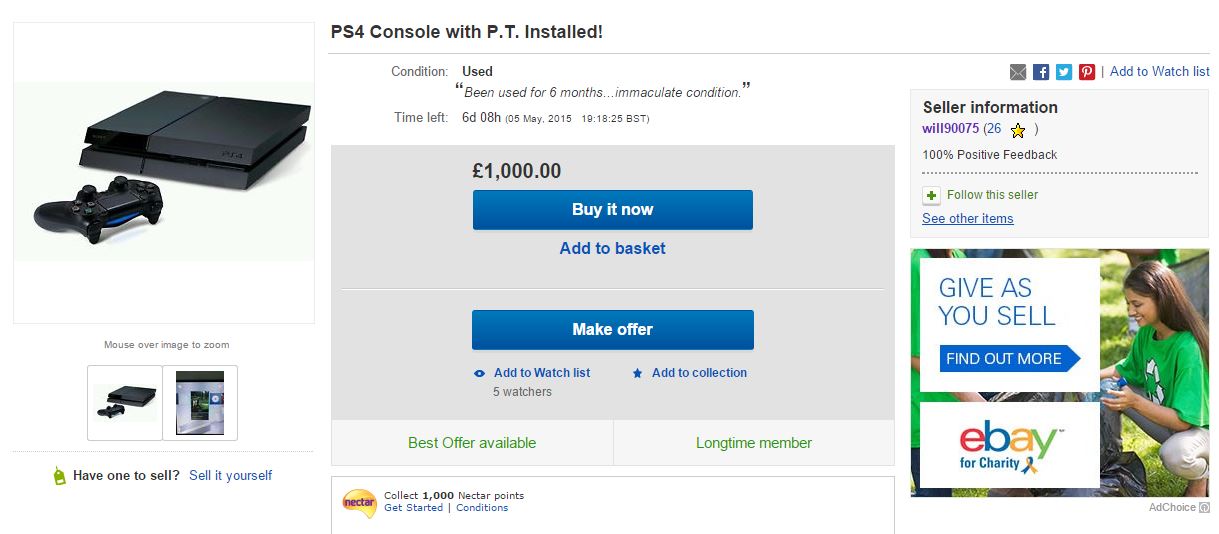See other items from this seller
Image resolution: width=1219 pixels, height=534 pixels.
pos(967,219)
